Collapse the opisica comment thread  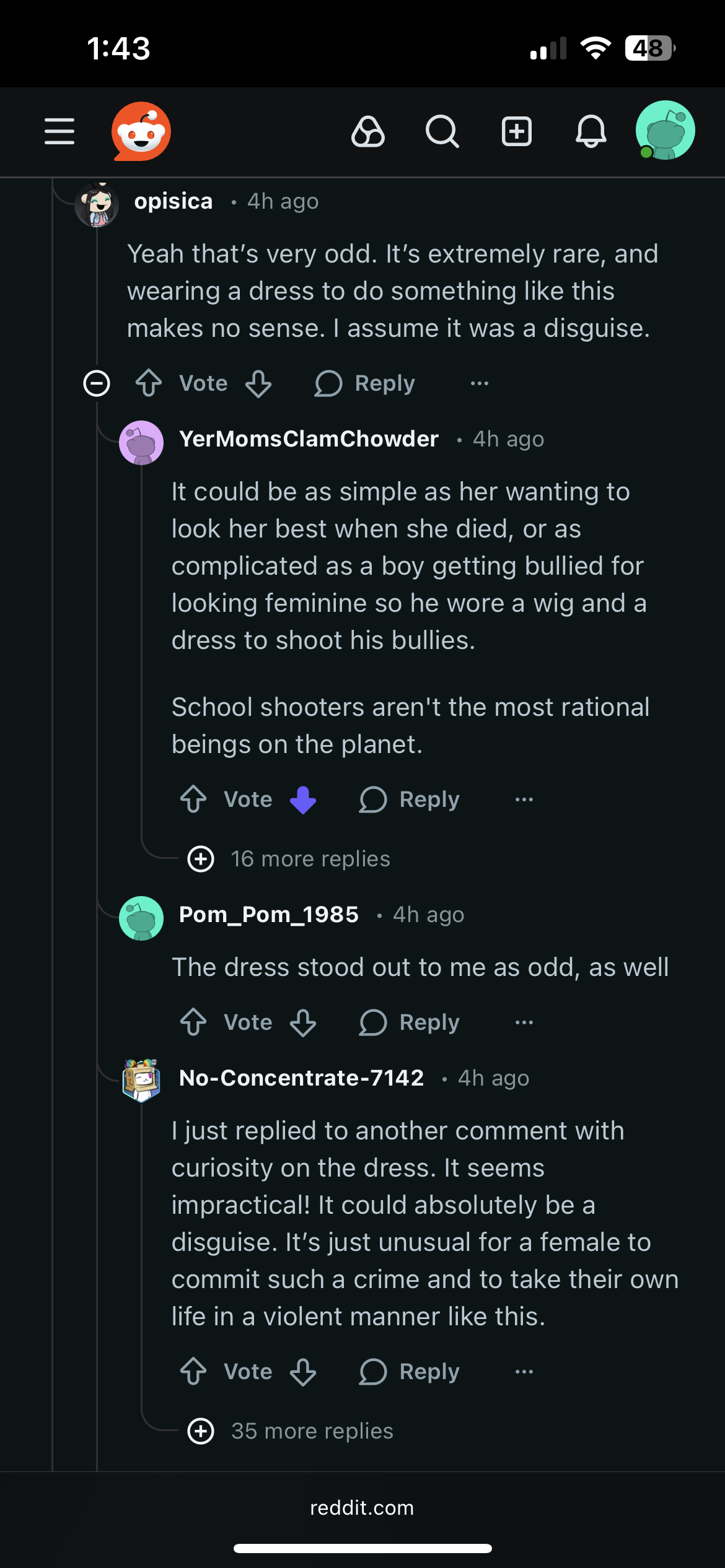[x=97, y=383]
